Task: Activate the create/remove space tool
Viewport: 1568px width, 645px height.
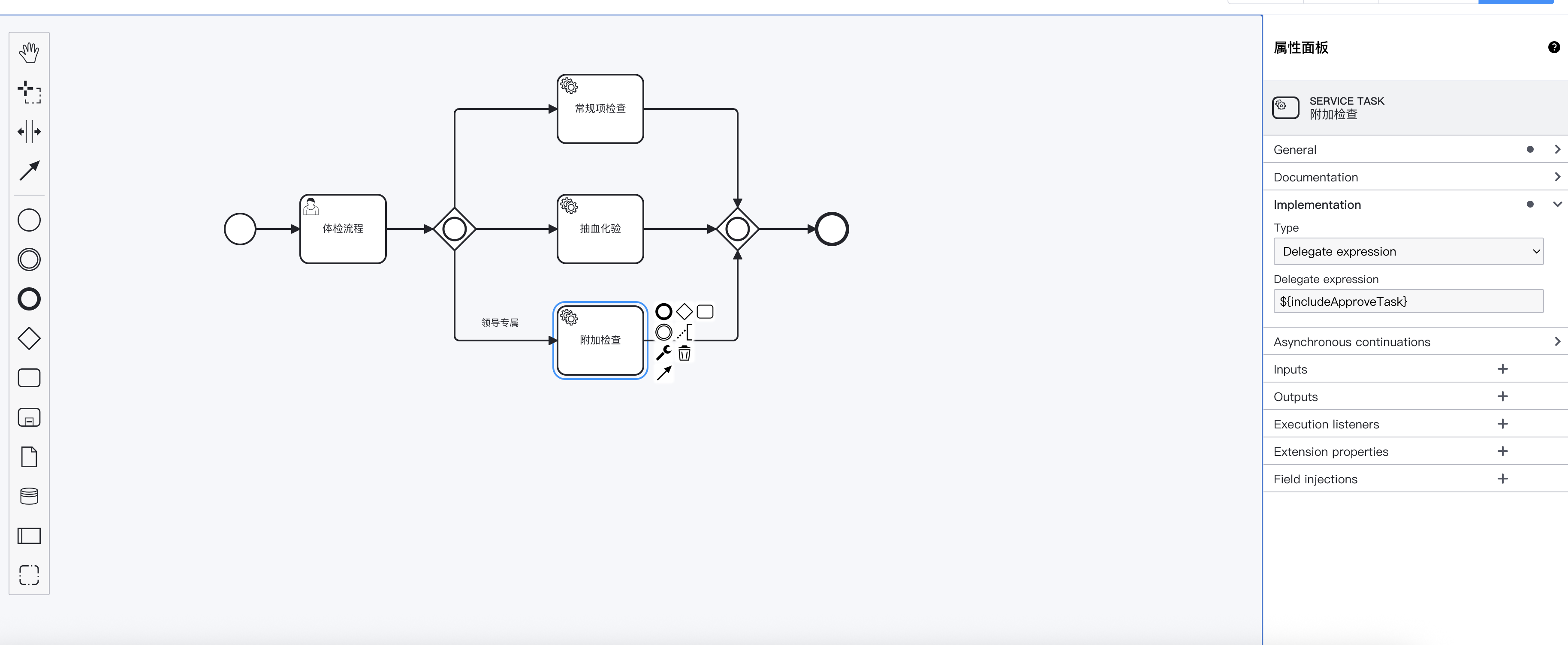Action: tap(29, 131)
